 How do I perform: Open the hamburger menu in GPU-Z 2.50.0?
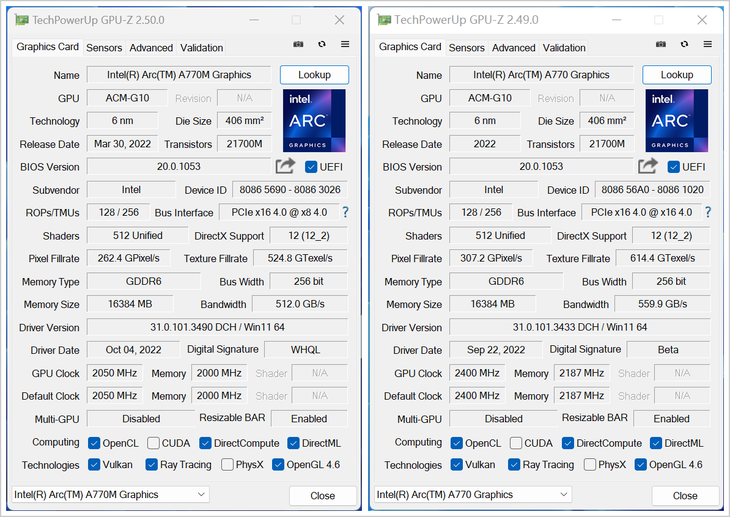point(345,44)
